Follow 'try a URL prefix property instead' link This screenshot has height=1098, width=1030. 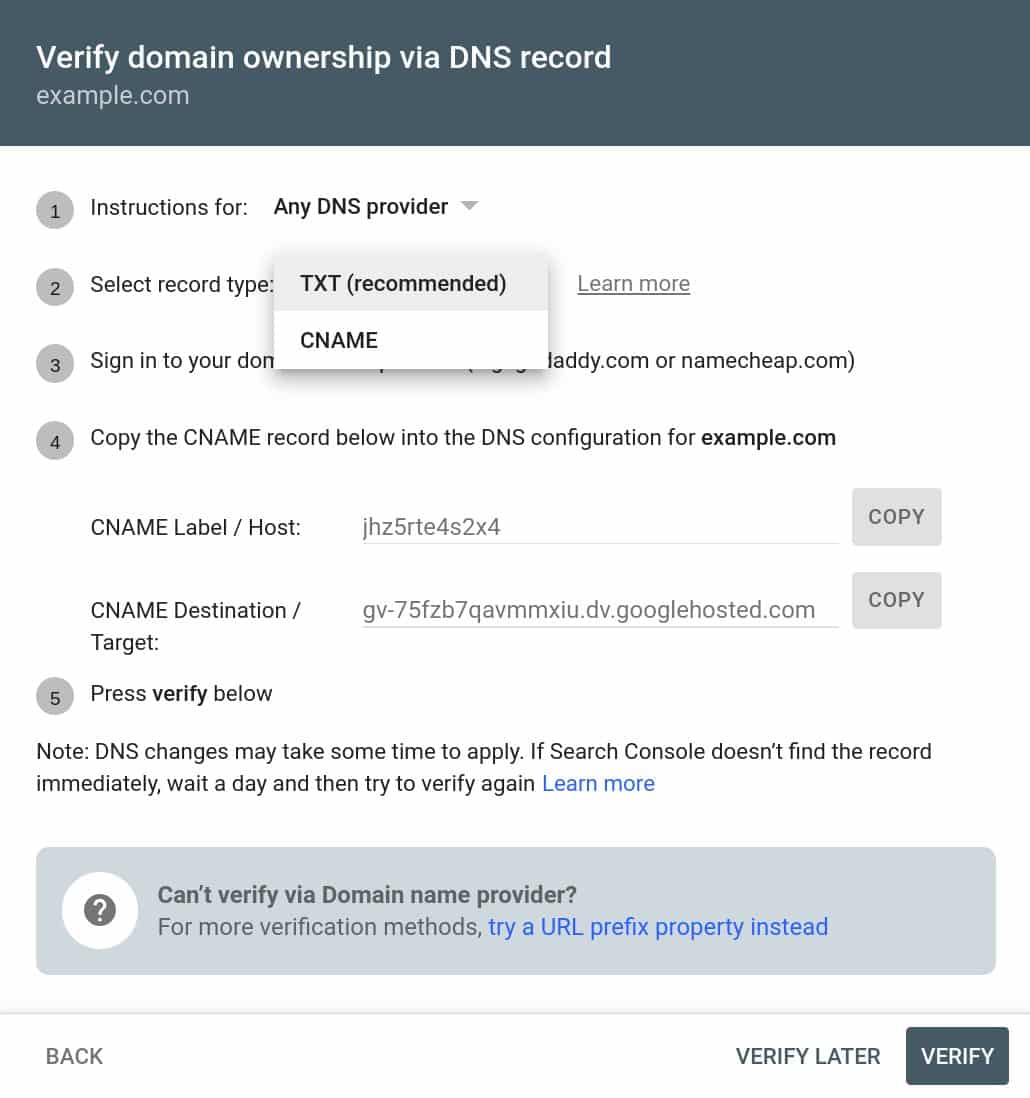click(658, 927)
